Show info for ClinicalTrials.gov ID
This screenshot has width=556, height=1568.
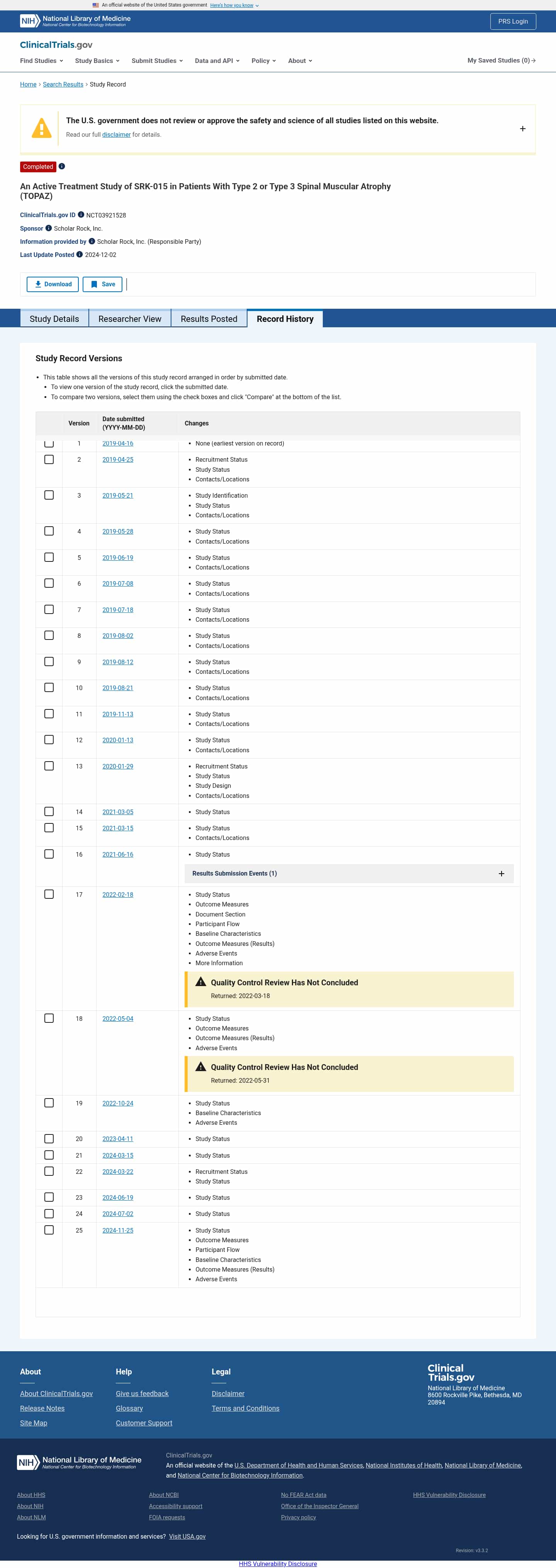click(81, 215)
